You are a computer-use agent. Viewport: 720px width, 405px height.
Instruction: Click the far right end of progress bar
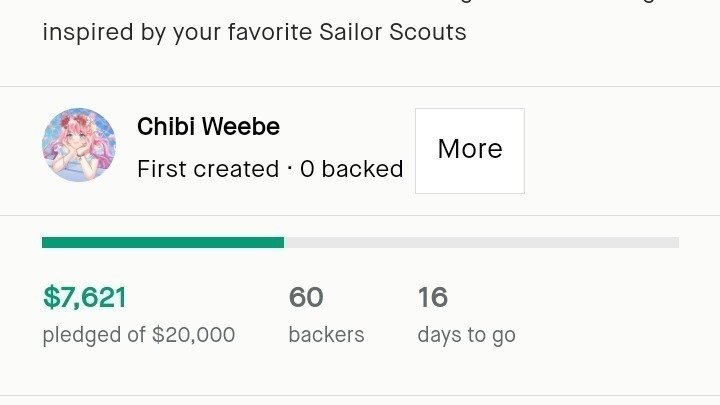(x=674, y=242)
